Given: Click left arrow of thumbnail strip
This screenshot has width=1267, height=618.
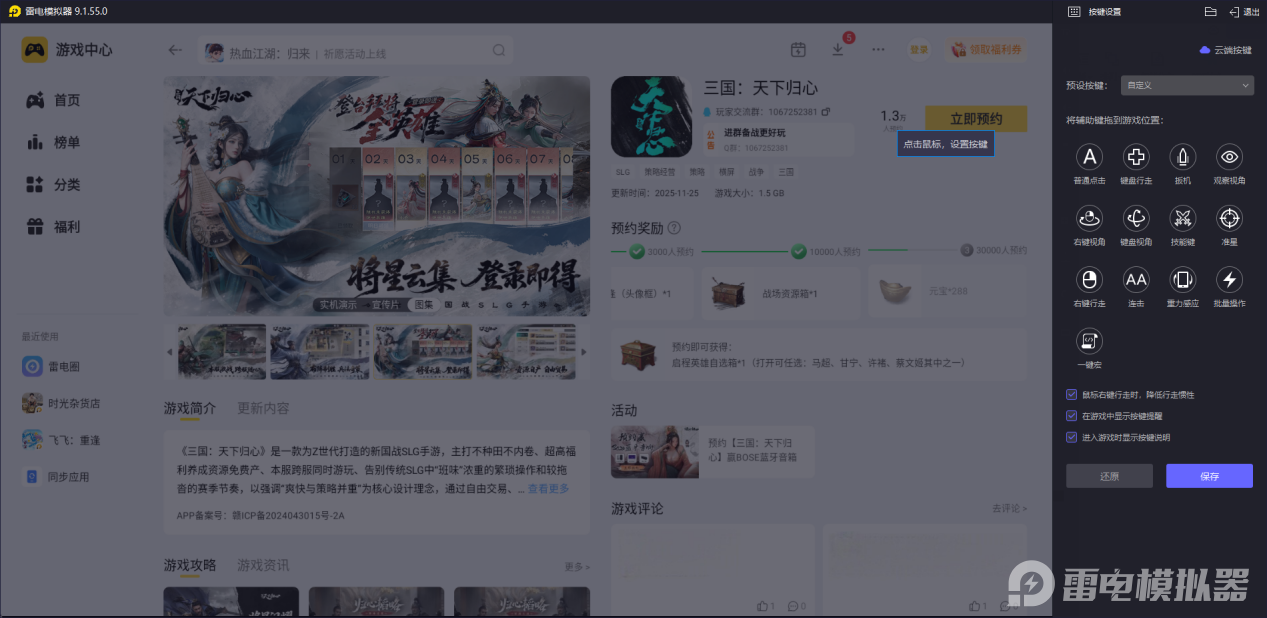Looking at the screenshot, I should [x=168, y=352].
